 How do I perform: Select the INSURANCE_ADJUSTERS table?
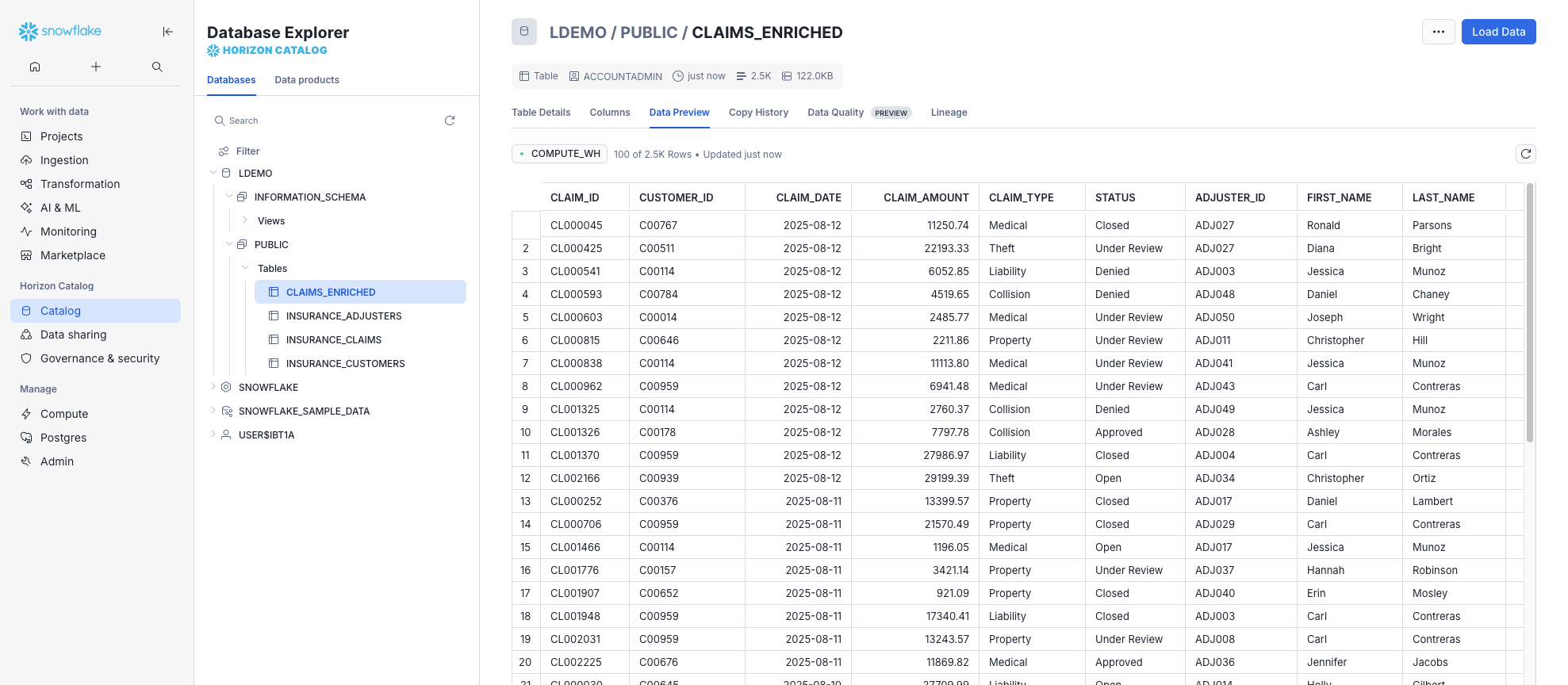tap(360, 316)
